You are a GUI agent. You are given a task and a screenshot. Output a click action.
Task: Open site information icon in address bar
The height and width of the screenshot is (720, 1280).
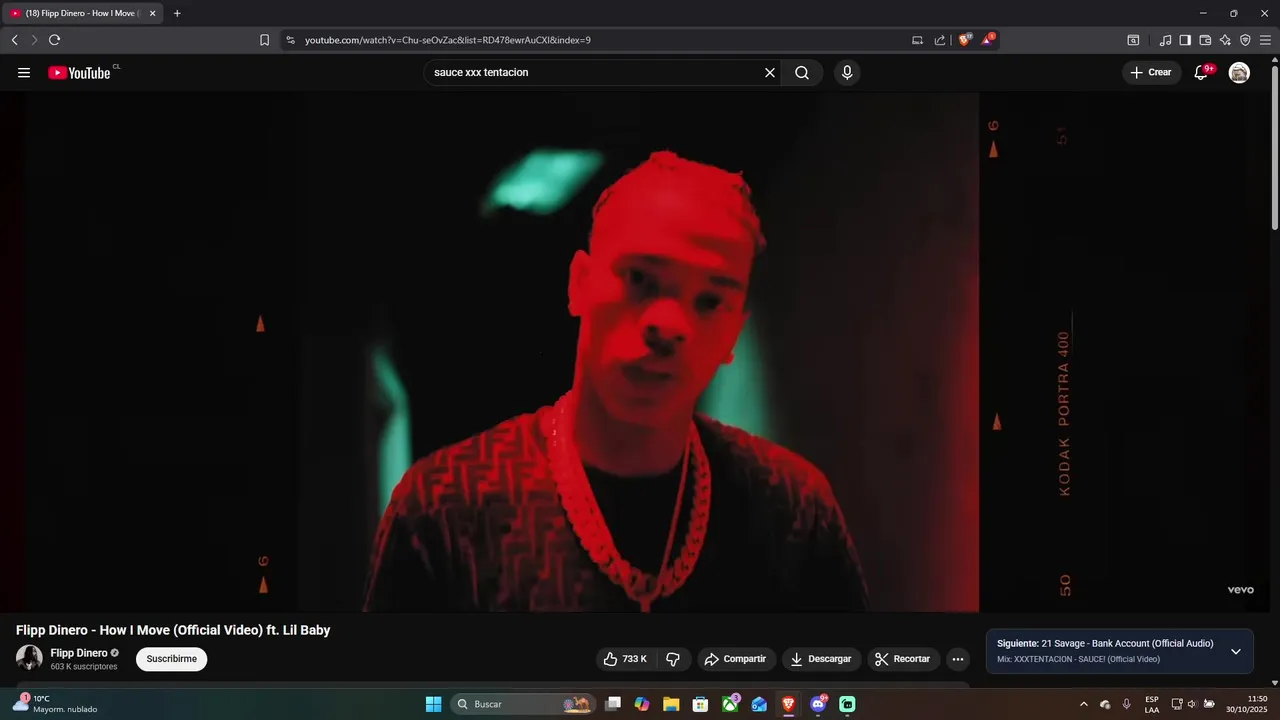tap(291, 40)
